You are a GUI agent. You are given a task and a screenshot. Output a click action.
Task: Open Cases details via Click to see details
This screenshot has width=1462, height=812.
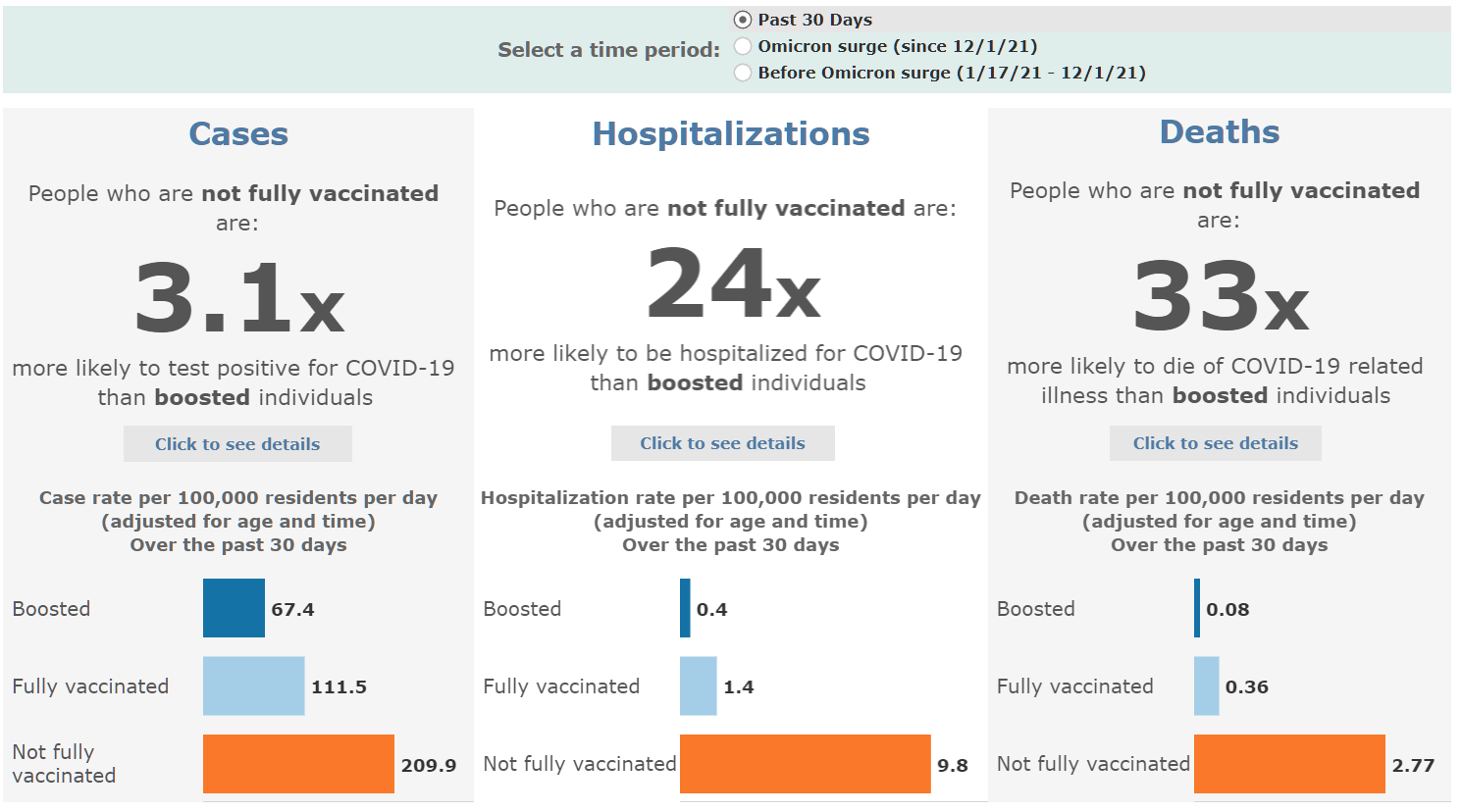pos(237,444)
